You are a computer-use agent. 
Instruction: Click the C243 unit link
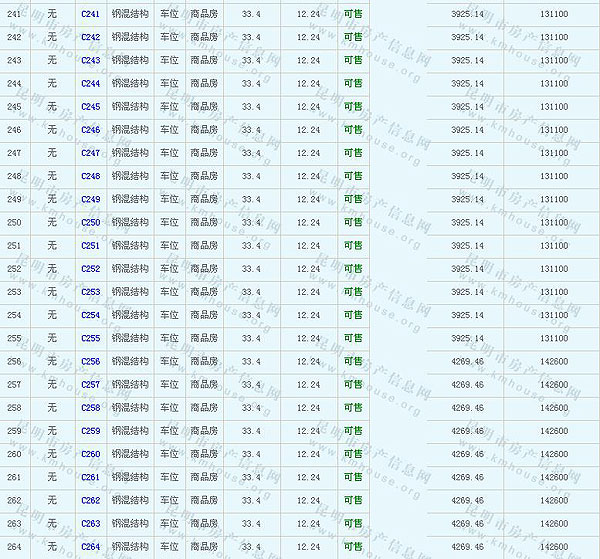coord(90,60)
